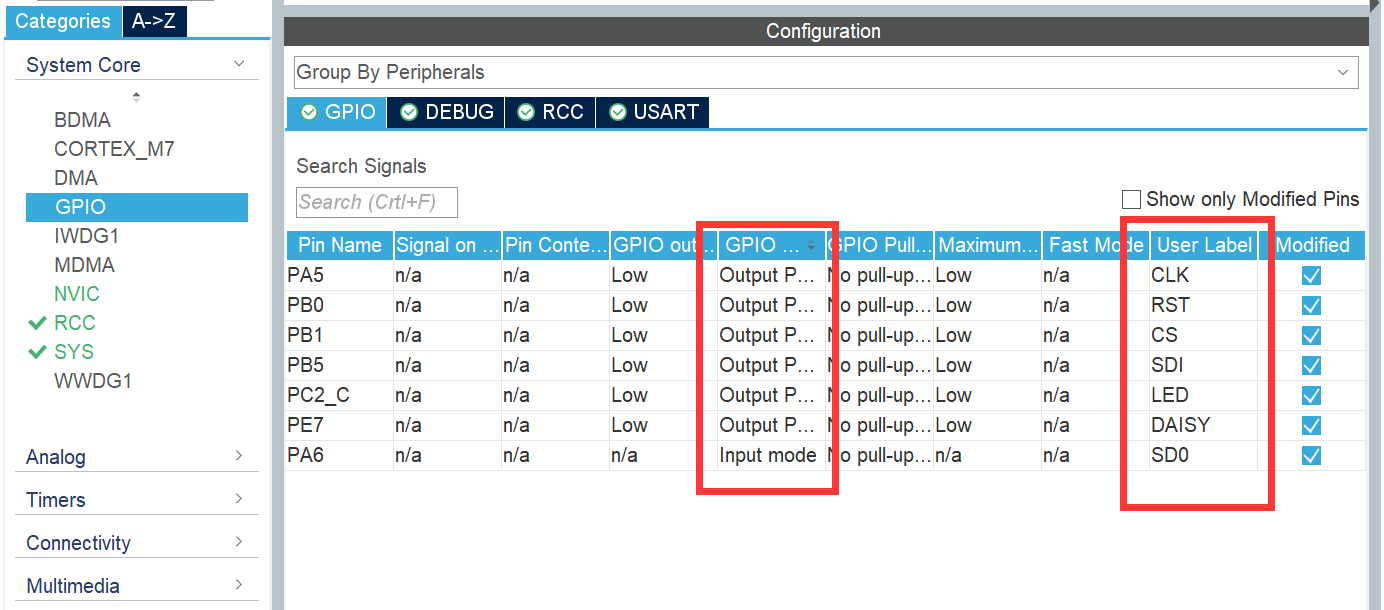1384x610 pixels.
Task: Click the LED user label cell
Action: point(1204,395)
